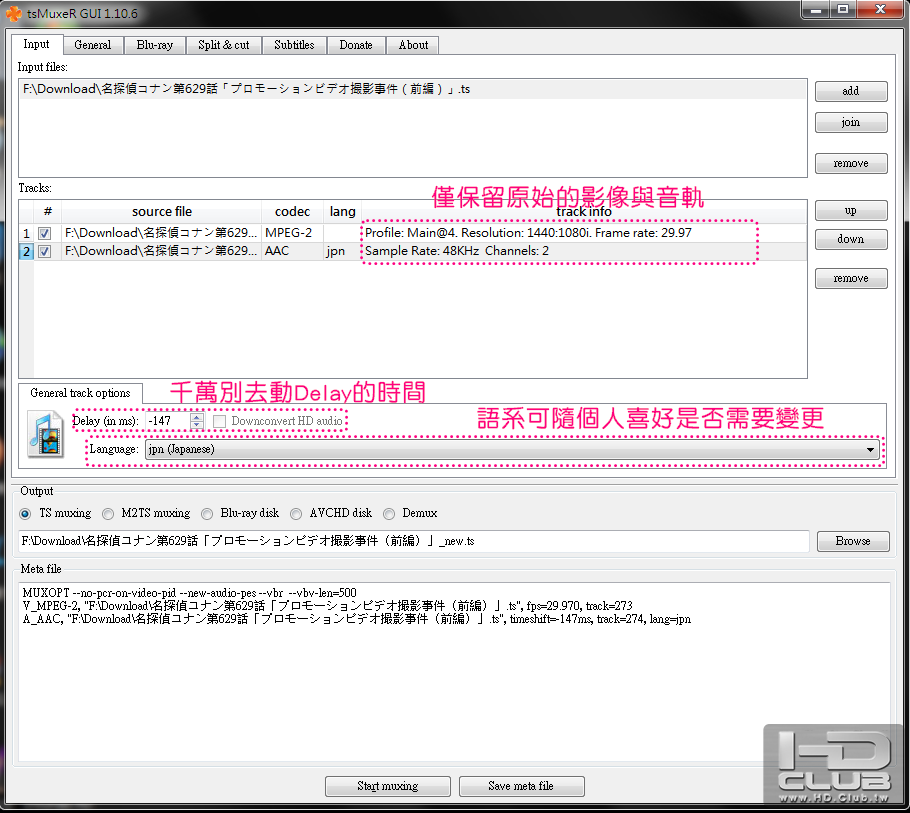Click Start muxing button
The height and width of the screenshot is (813, 910).
[x=388, y=786]
